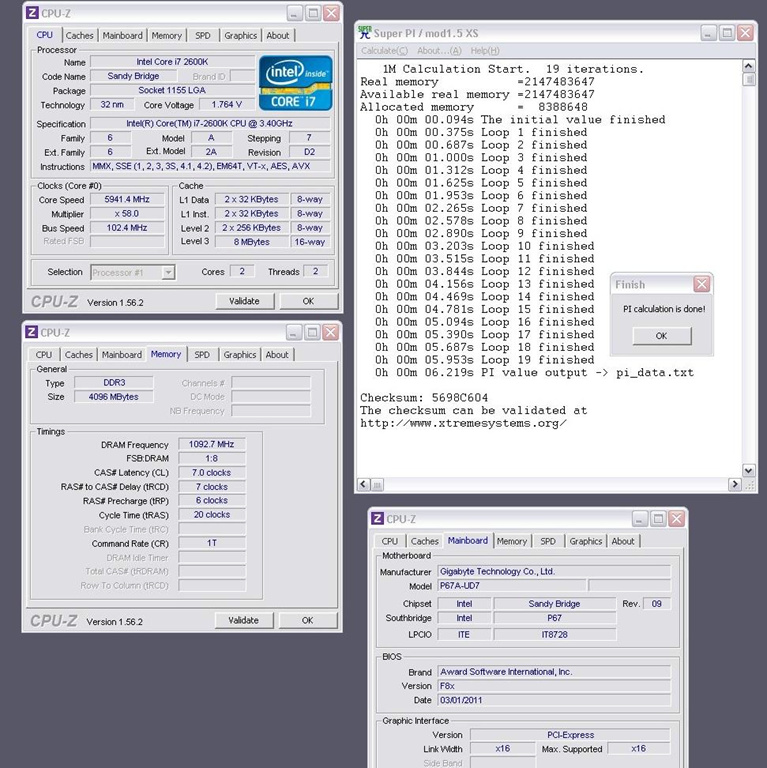Close the CPU-Z Memory window
The width and height of the screenshot is (767, 768).
coord(331,333)
